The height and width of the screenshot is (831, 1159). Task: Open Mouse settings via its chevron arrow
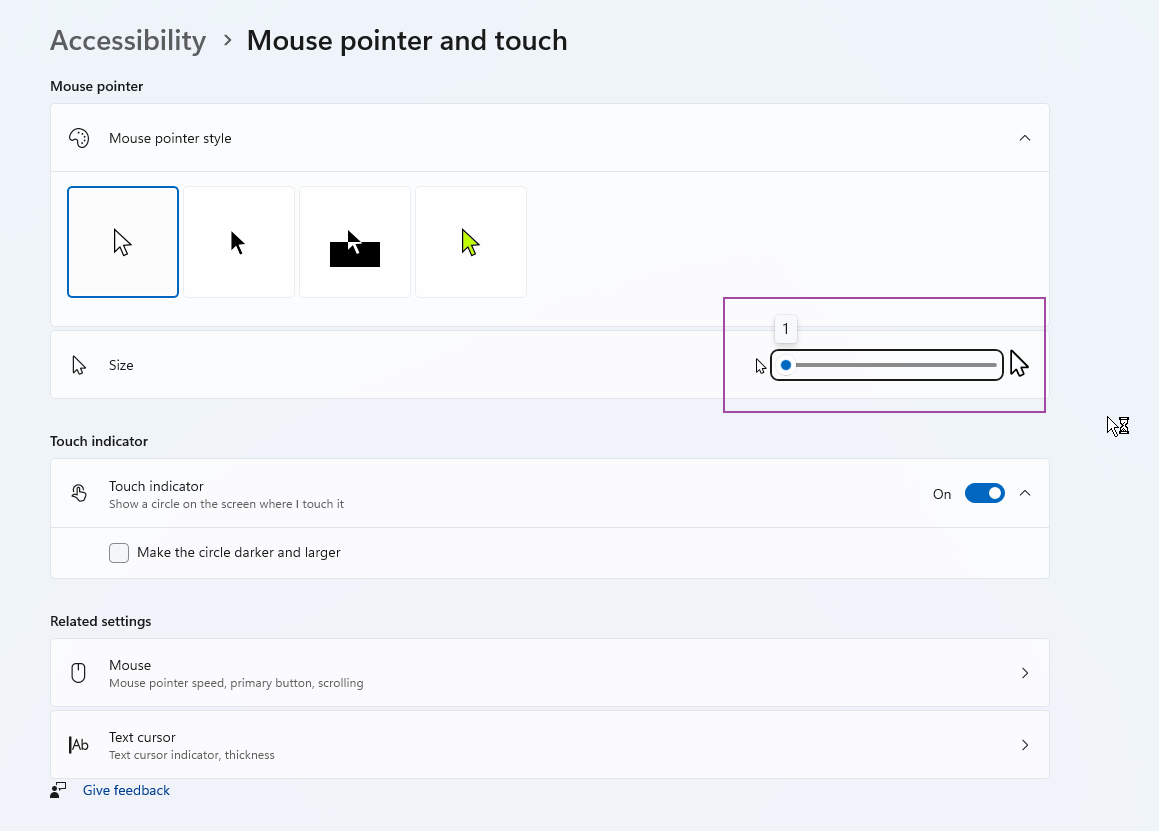tap(1024, 673)
